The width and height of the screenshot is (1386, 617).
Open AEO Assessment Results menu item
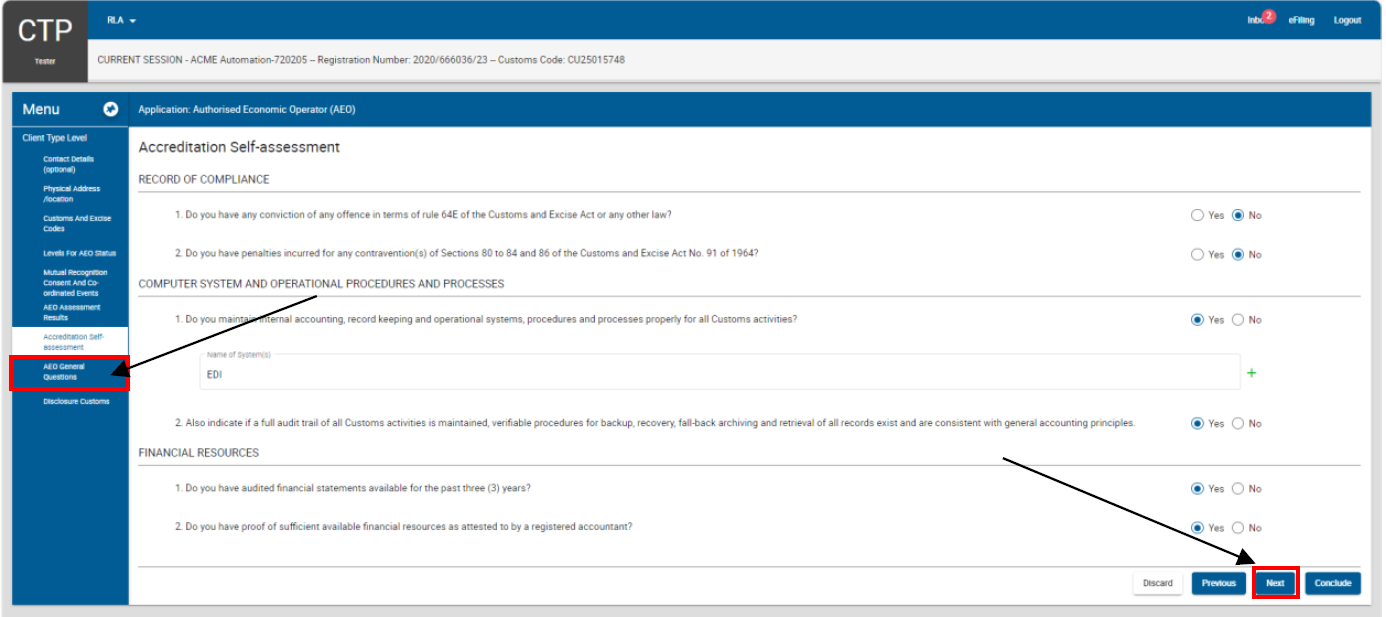tap(70, 312)
